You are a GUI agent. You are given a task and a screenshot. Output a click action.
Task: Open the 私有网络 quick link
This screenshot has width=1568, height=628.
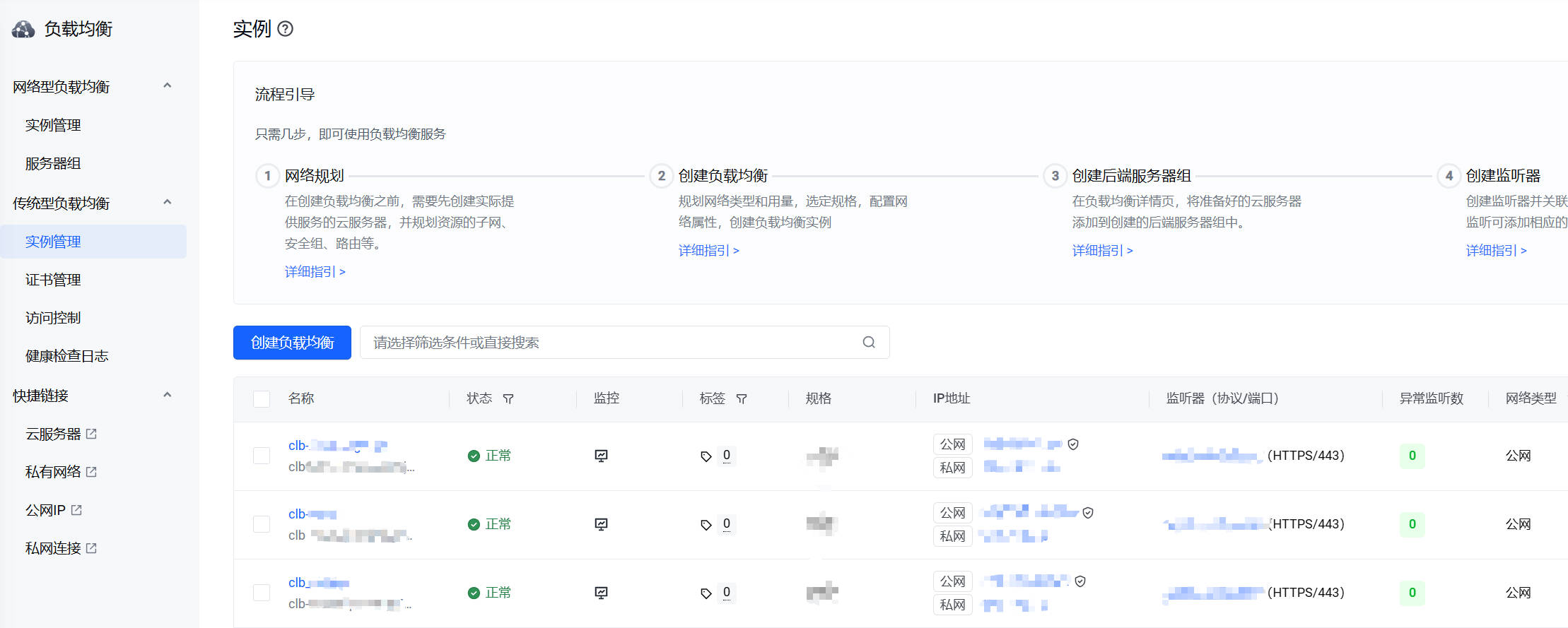[x=53, y=472]
